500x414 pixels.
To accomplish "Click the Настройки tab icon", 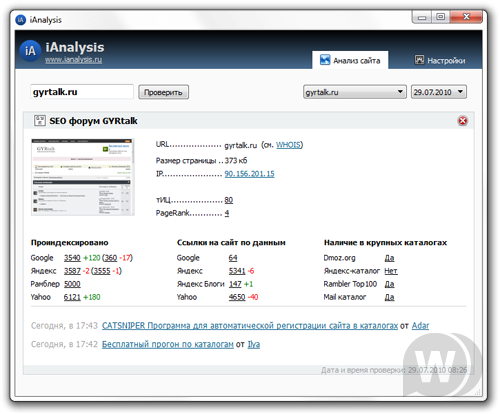I will (419, 60).
